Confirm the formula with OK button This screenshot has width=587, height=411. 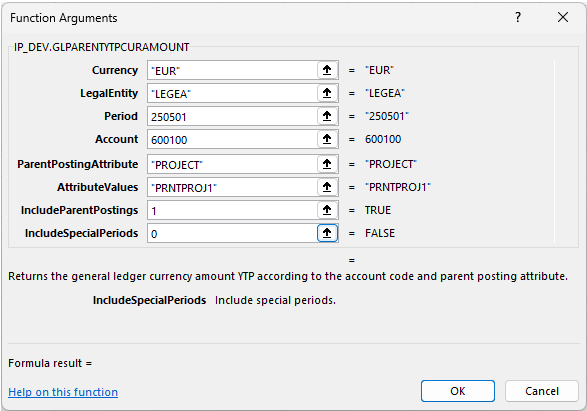pos(457,391)
